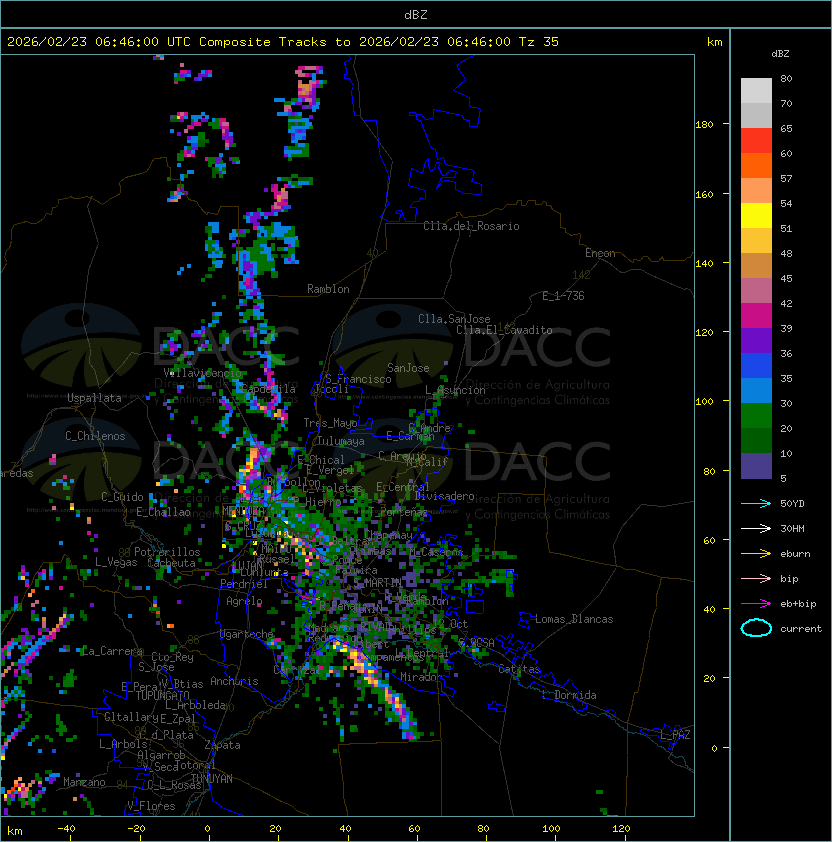Click the 'Tulumaya' map label
The image size is (832, 842).
(341, 441)
